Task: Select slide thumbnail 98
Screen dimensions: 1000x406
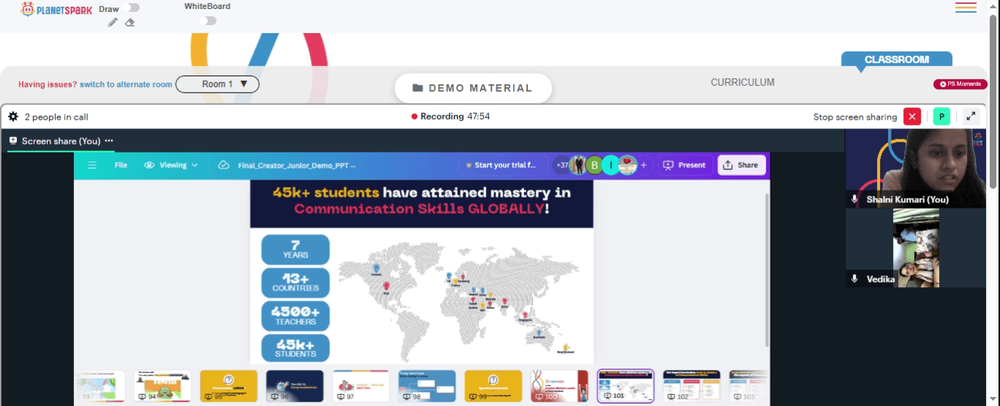Action: pos(427,386)
